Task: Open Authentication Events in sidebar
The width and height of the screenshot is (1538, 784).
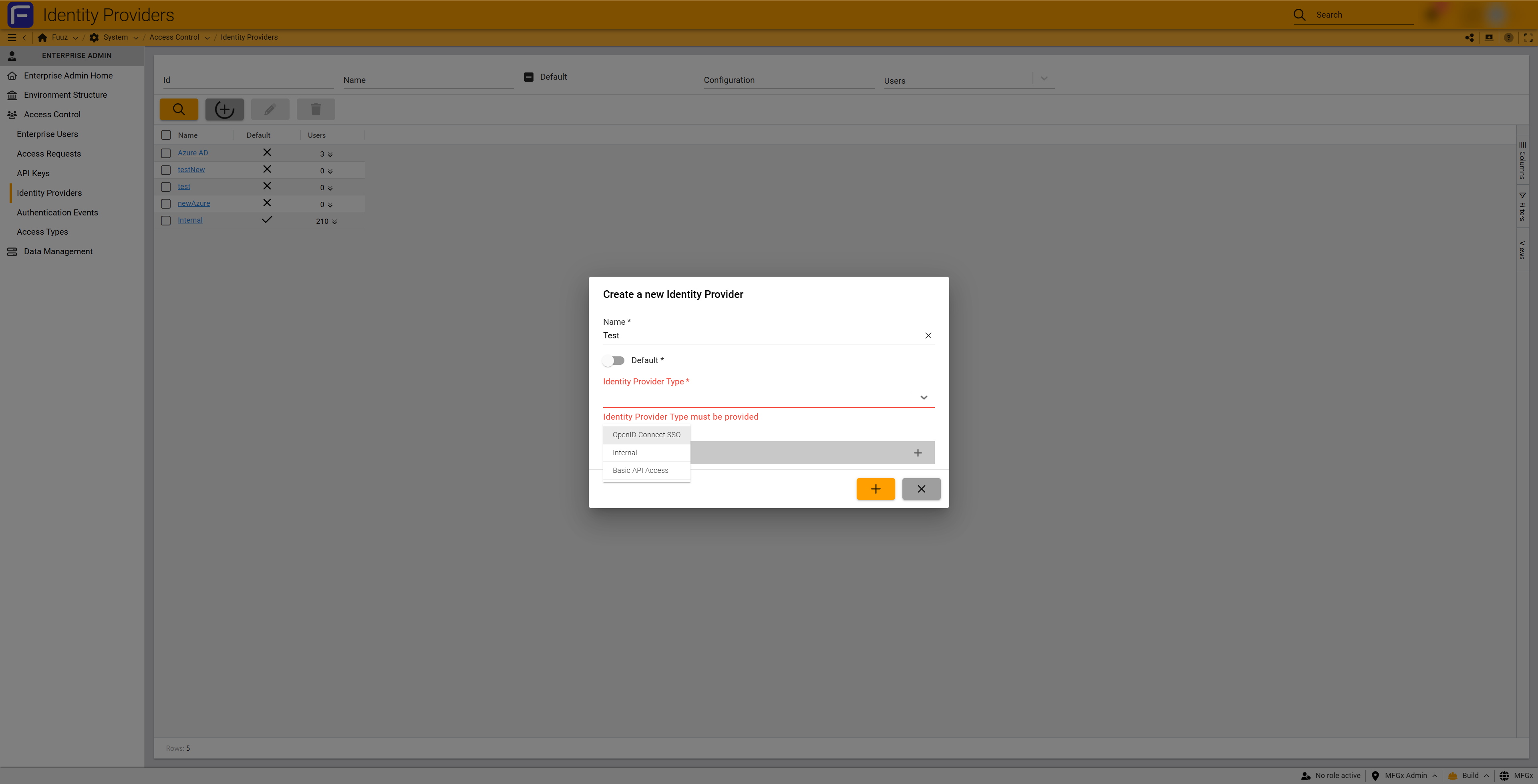Action: click(x=57, y=213)
